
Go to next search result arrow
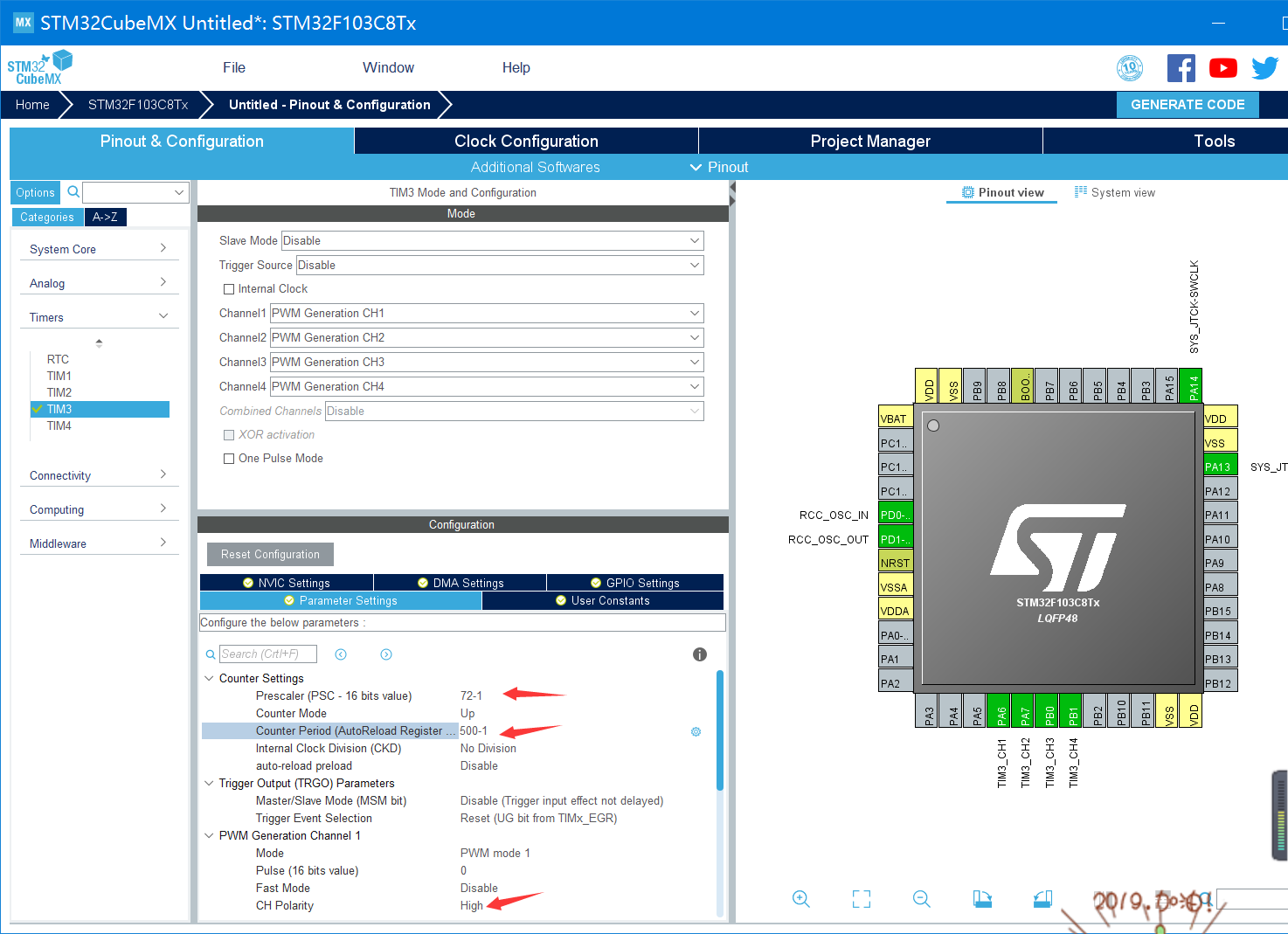pyautogui.click(x=386, y=654)
